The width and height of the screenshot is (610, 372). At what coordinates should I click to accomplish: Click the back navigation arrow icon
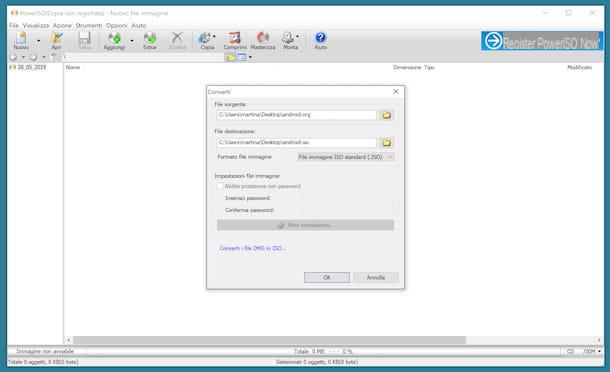[x=14, y=57]
